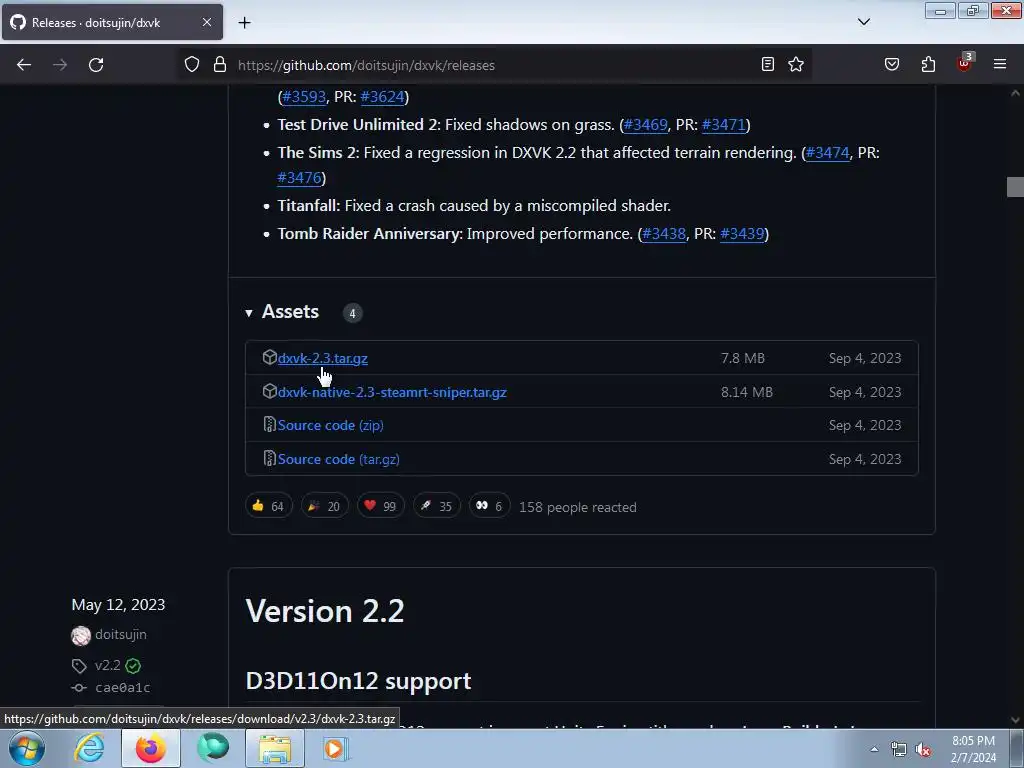Click the thumbs up reaction with 64

click(x=268, y=506)
